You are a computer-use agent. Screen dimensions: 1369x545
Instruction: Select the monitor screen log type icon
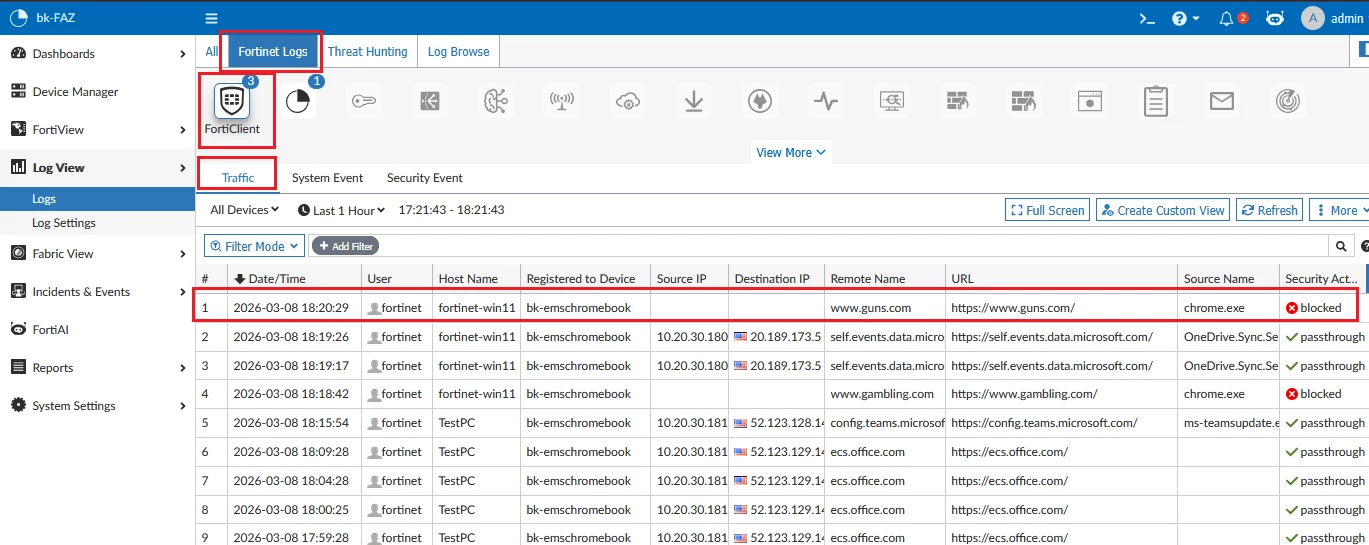tap(892, 101)
